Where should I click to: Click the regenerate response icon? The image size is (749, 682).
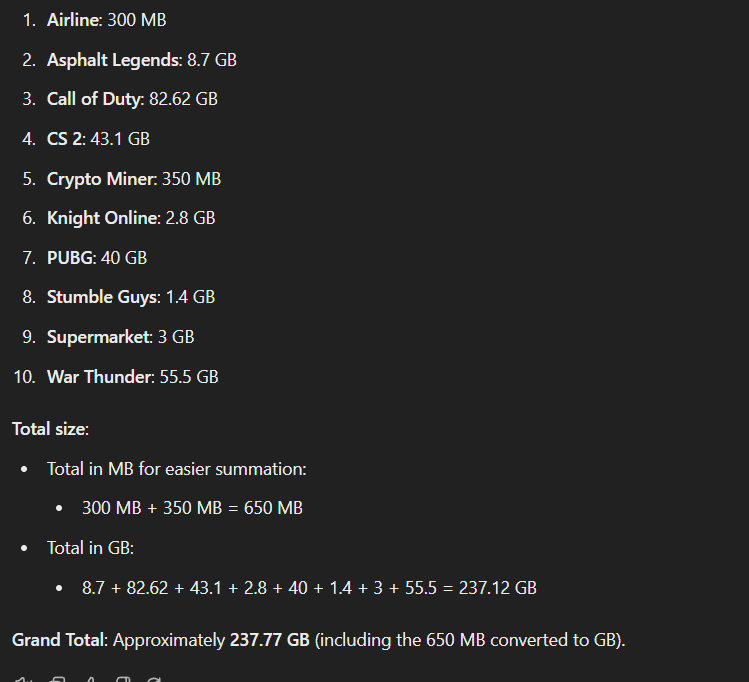pyautogui.click(x=155, y=679)
